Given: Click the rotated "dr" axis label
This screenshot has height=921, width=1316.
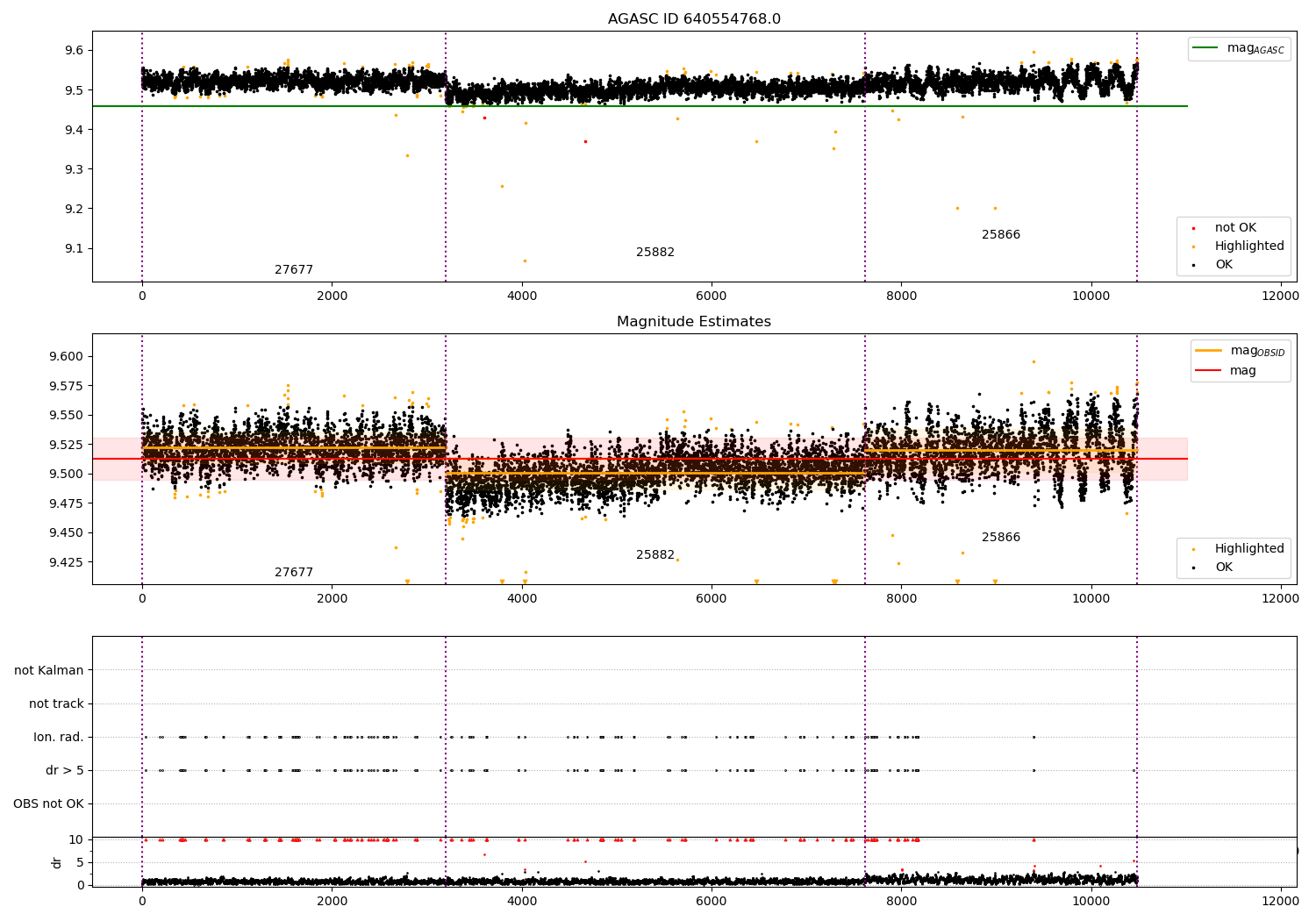Looking at the screenshot, I should coord(57,862).
